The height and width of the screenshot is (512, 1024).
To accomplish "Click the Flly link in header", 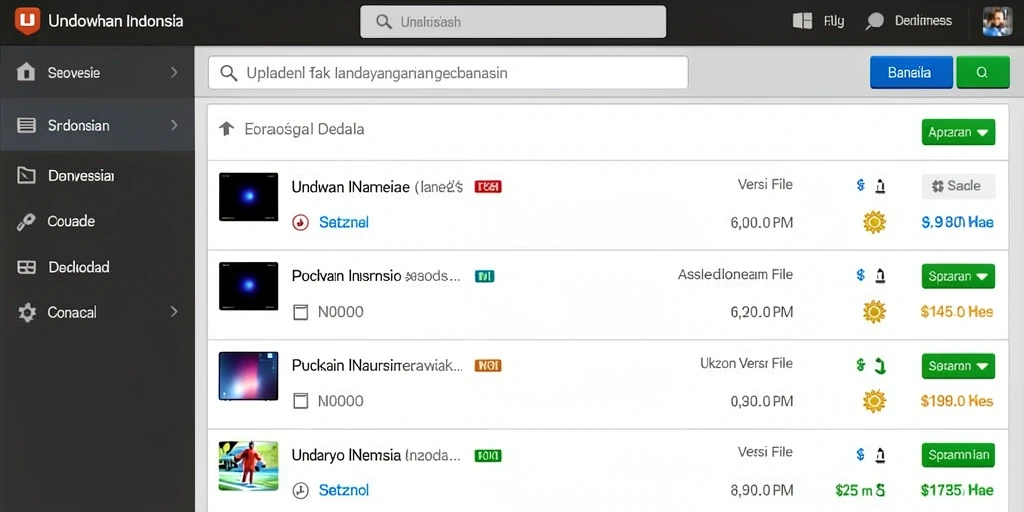I will pyautogui.click(x=834, y=22).
